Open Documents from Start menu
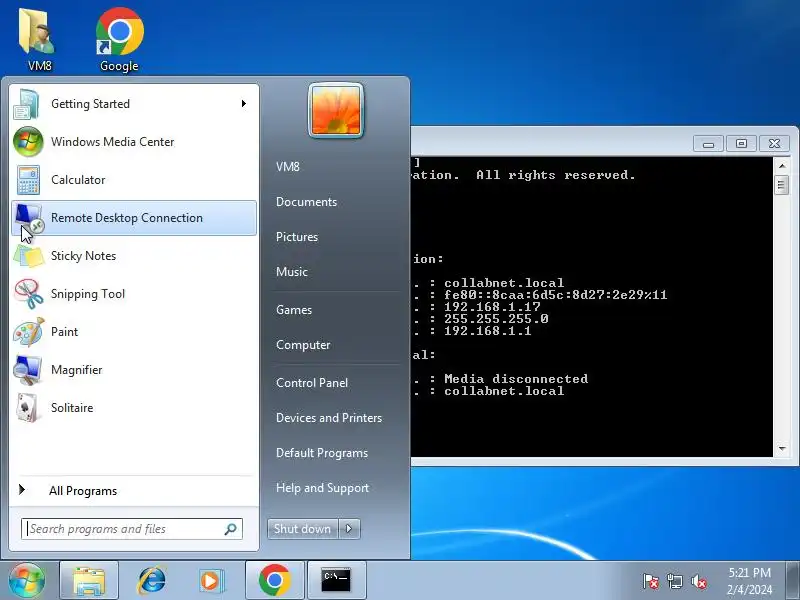800x600 pixels. pos(307,202)
